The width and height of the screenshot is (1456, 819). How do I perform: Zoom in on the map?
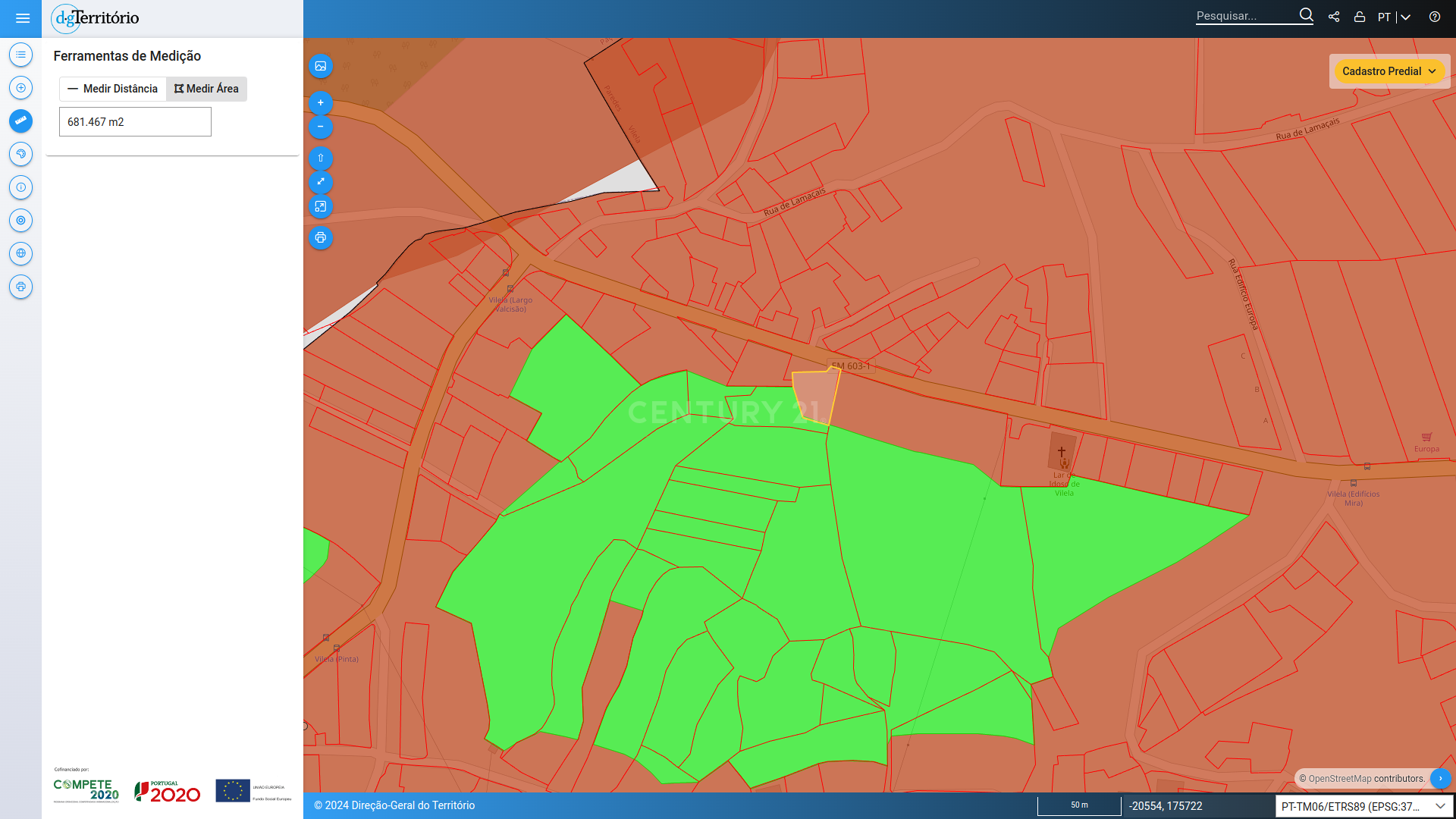[321, 102]
